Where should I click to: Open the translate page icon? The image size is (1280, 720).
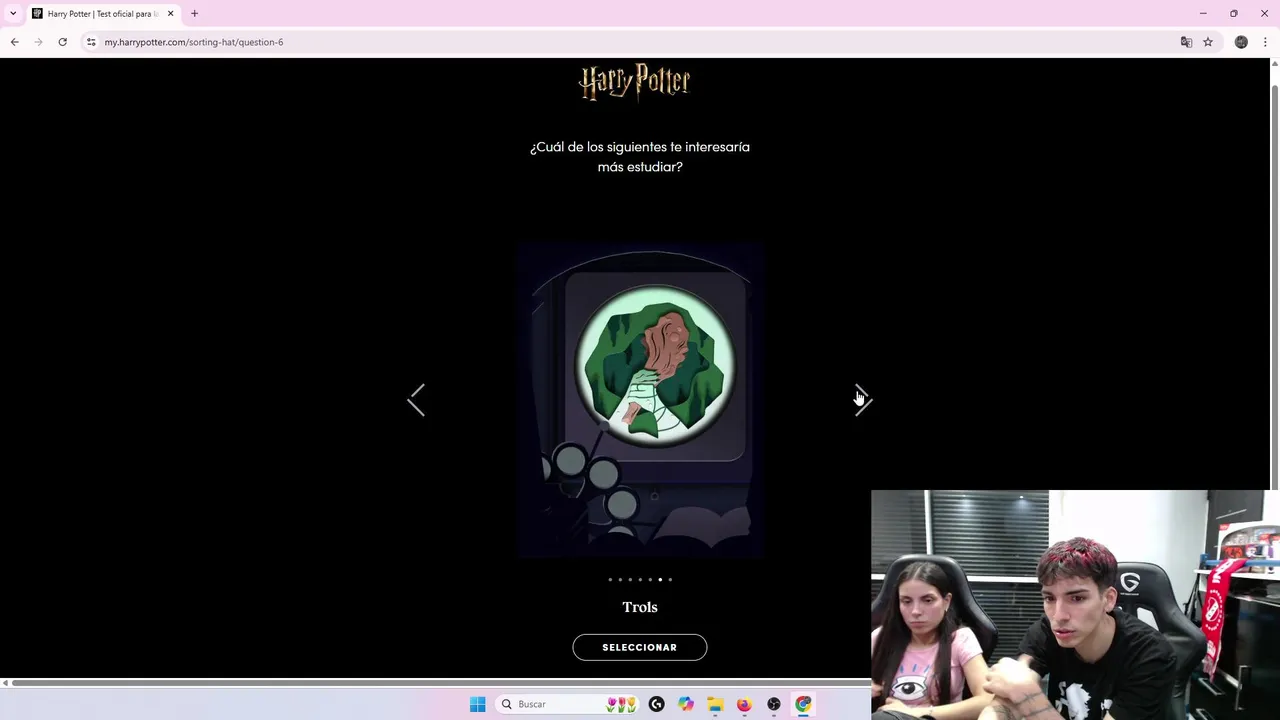coord(1186,42)
